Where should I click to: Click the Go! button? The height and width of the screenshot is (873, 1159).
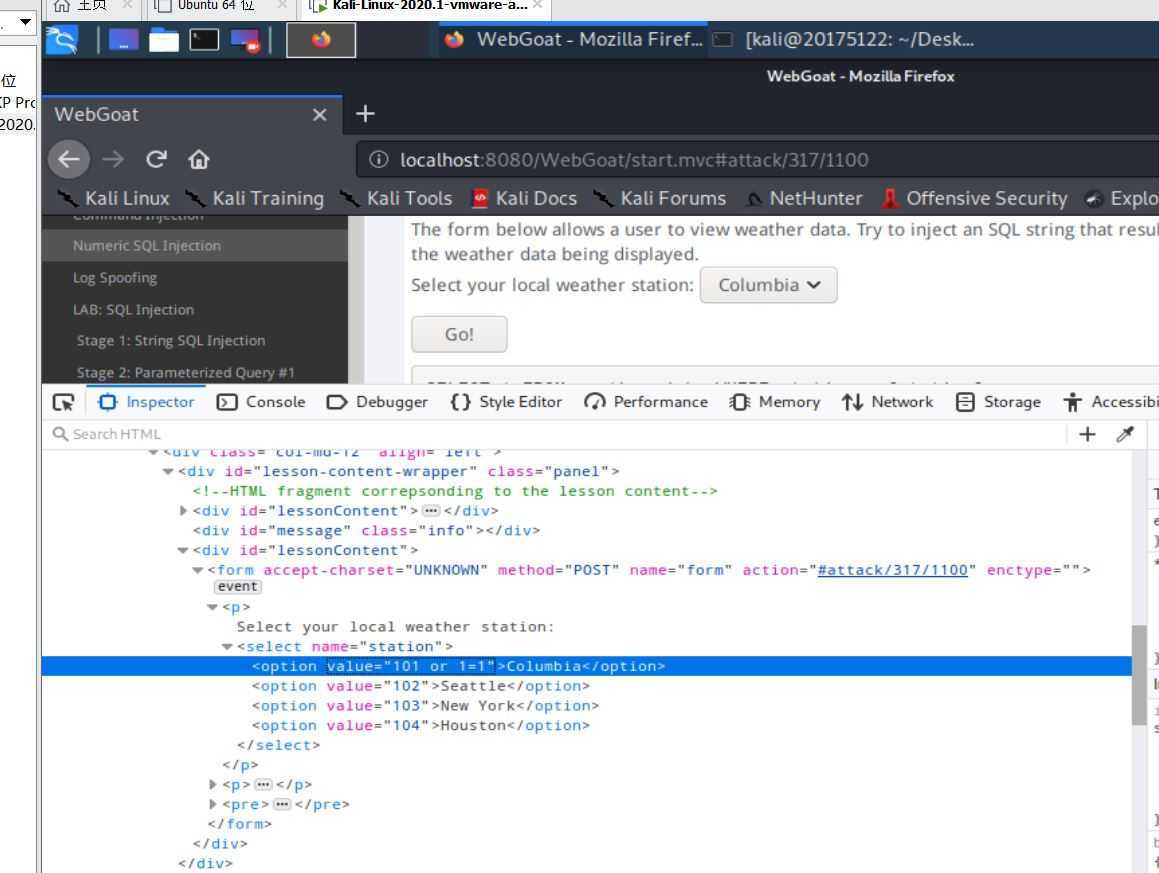pos(459,335)
